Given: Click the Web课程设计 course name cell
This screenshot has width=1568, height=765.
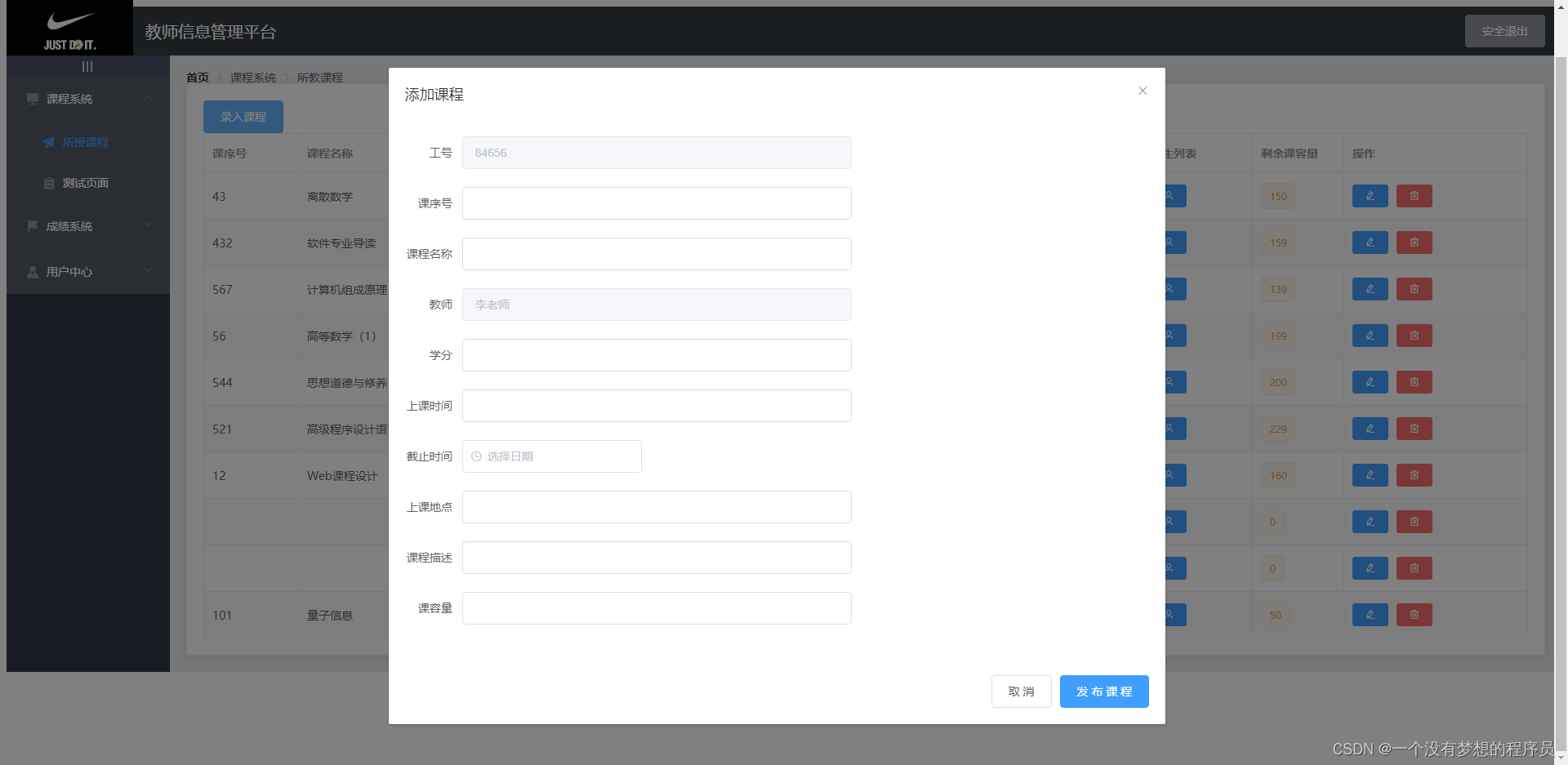Looking at the screenshot, I should pos(342,476).
